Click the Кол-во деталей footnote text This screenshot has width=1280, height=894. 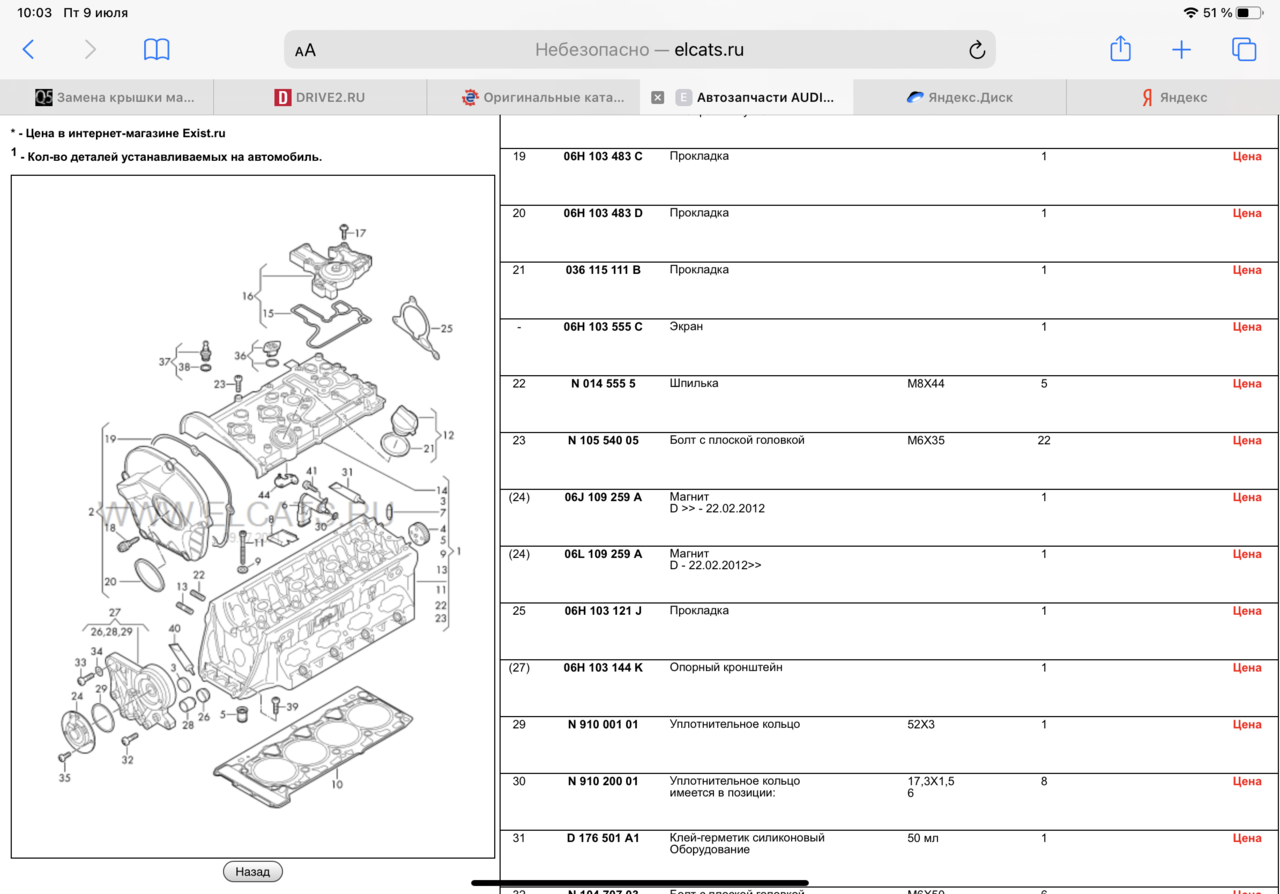point(166,156)
